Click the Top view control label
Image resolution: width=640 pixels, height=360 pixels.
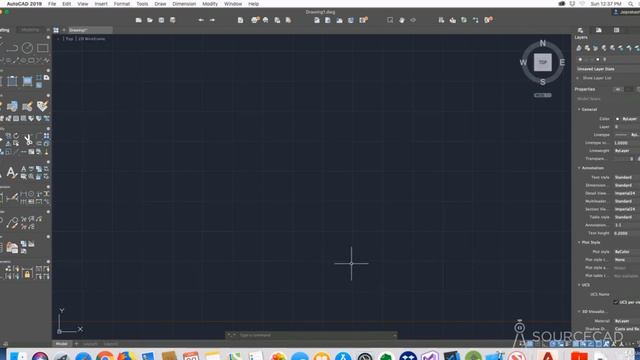(69, 39)
